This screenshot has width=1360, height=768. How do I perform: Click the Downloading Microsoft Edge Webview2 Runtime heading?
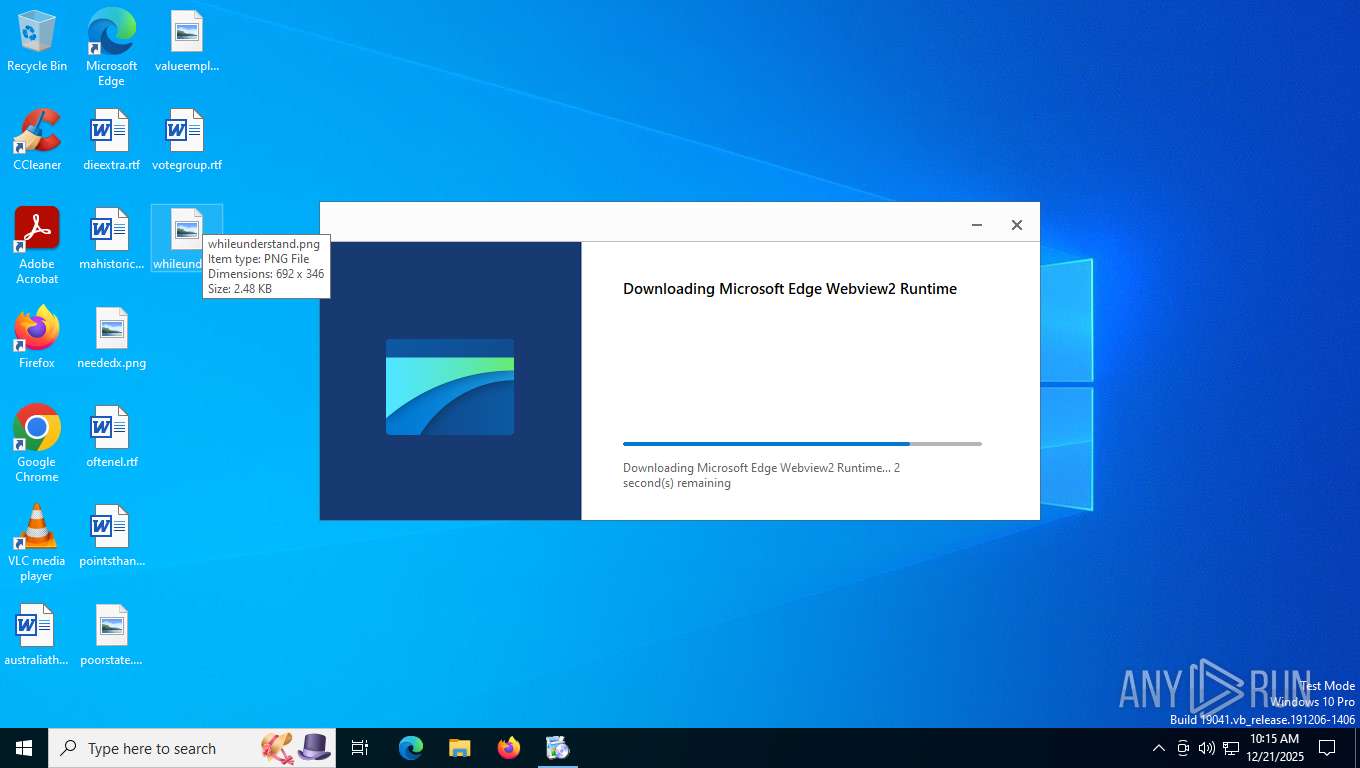click(x=790, y=289)
